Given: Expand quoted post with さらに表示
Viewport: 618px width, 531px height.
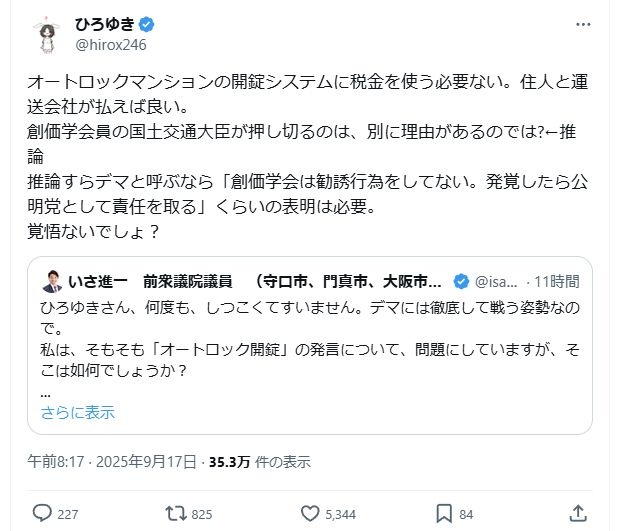Looking at the screenshot, I should (77, 412).
